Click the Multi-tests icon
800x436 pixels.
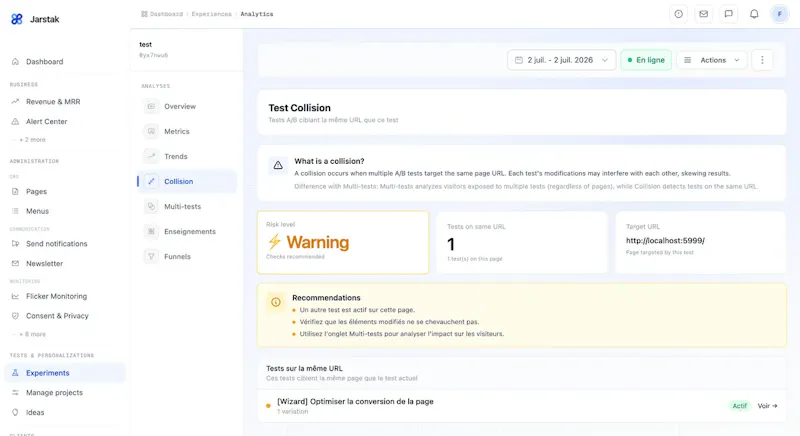(x=151, y=206)
